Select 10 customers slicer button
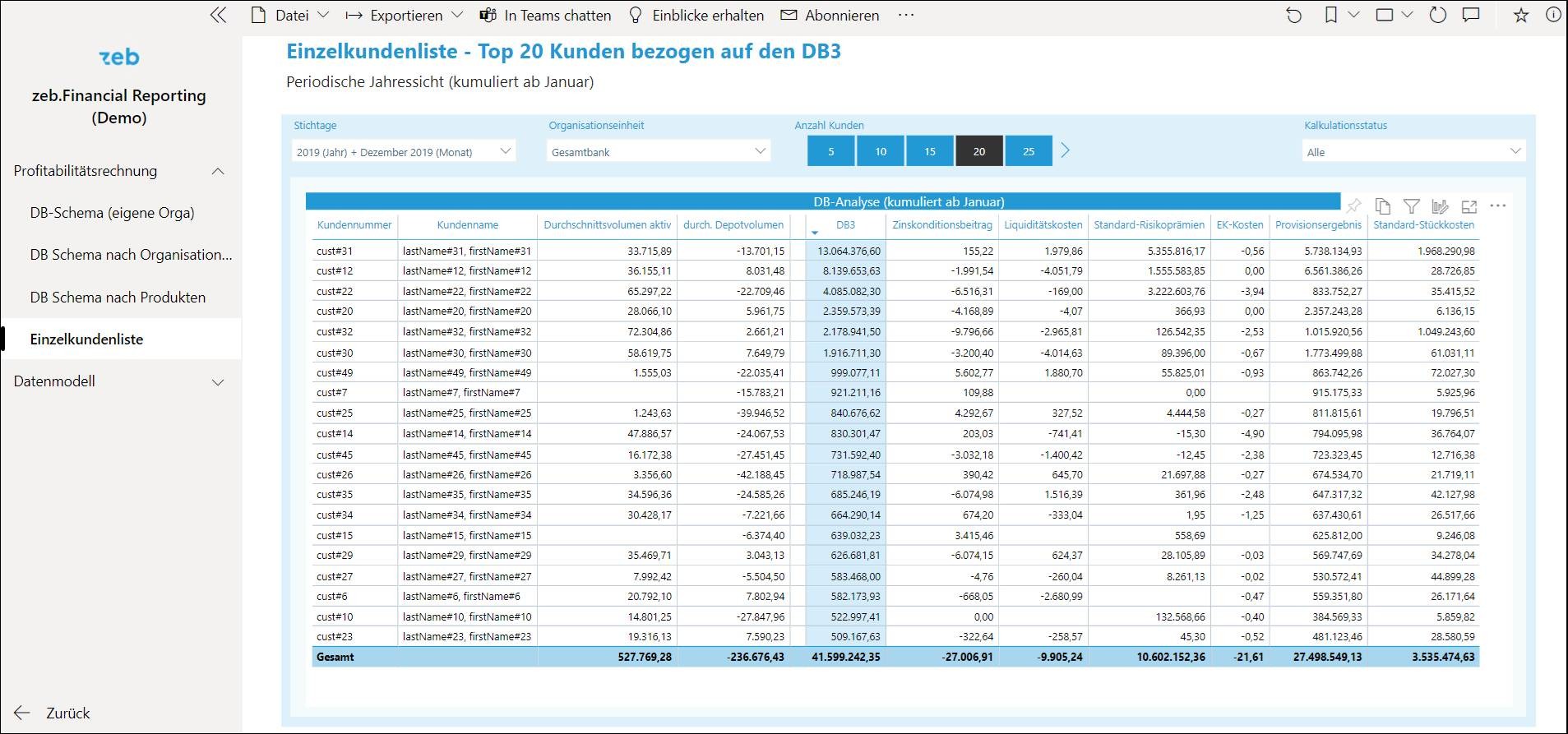Image resolution: width=1568 pixels, height=734 pixels. (x=880, y=151)
